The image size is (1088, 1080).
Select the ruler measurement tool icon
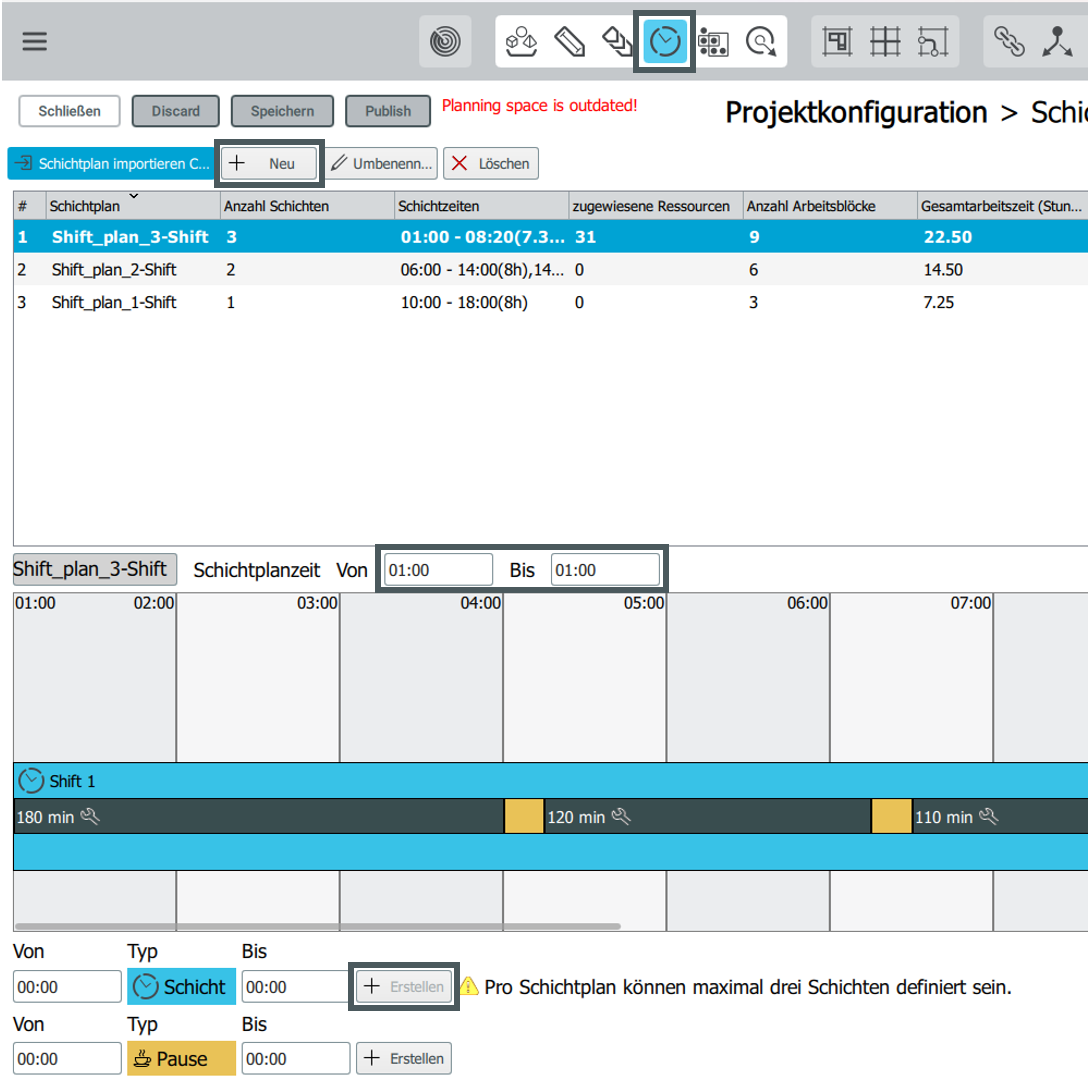(570, 42)
